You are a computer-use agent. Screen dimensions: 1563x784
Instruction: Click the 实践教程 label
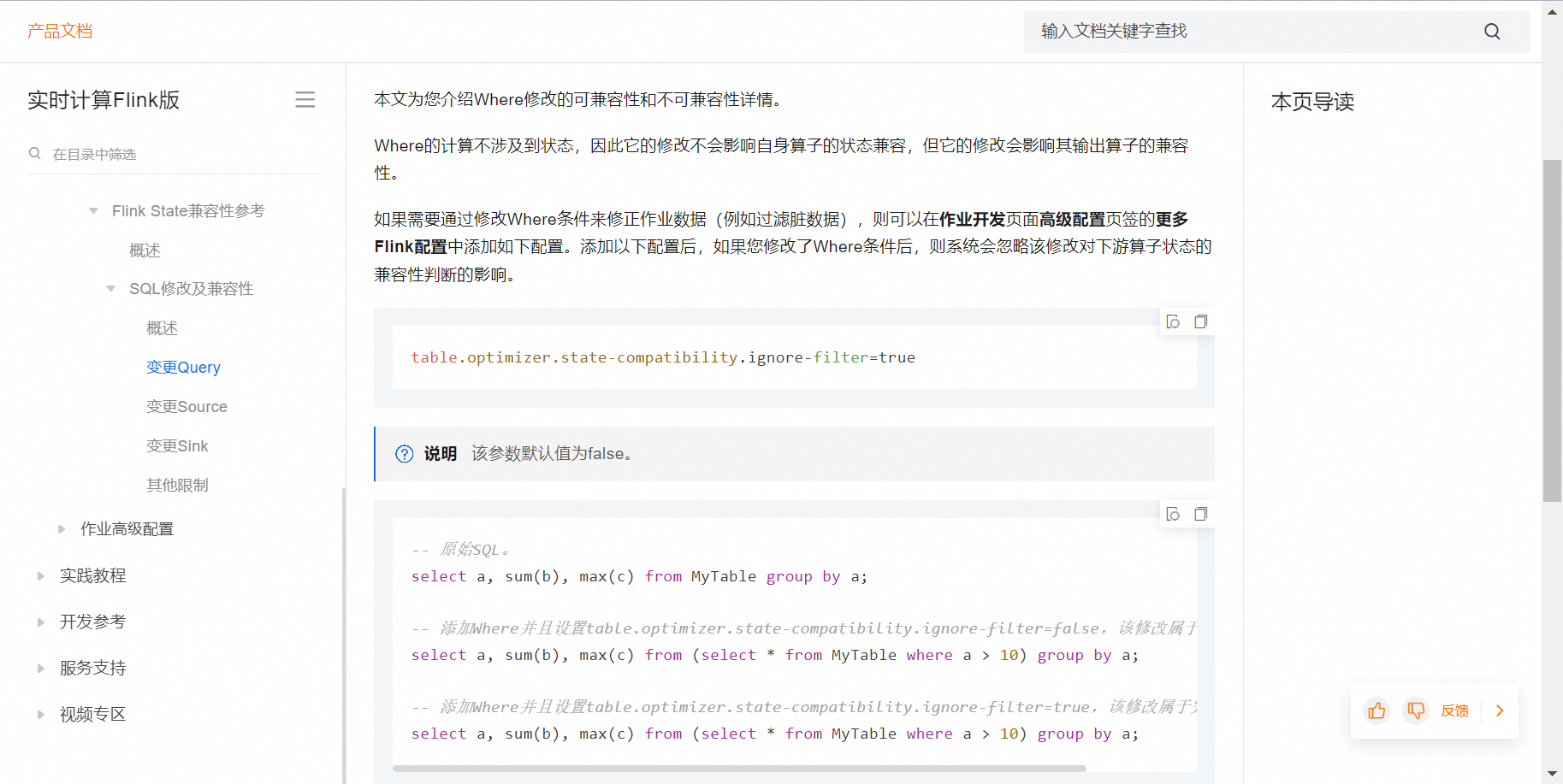pyautogui.click(x=92, y=576)
